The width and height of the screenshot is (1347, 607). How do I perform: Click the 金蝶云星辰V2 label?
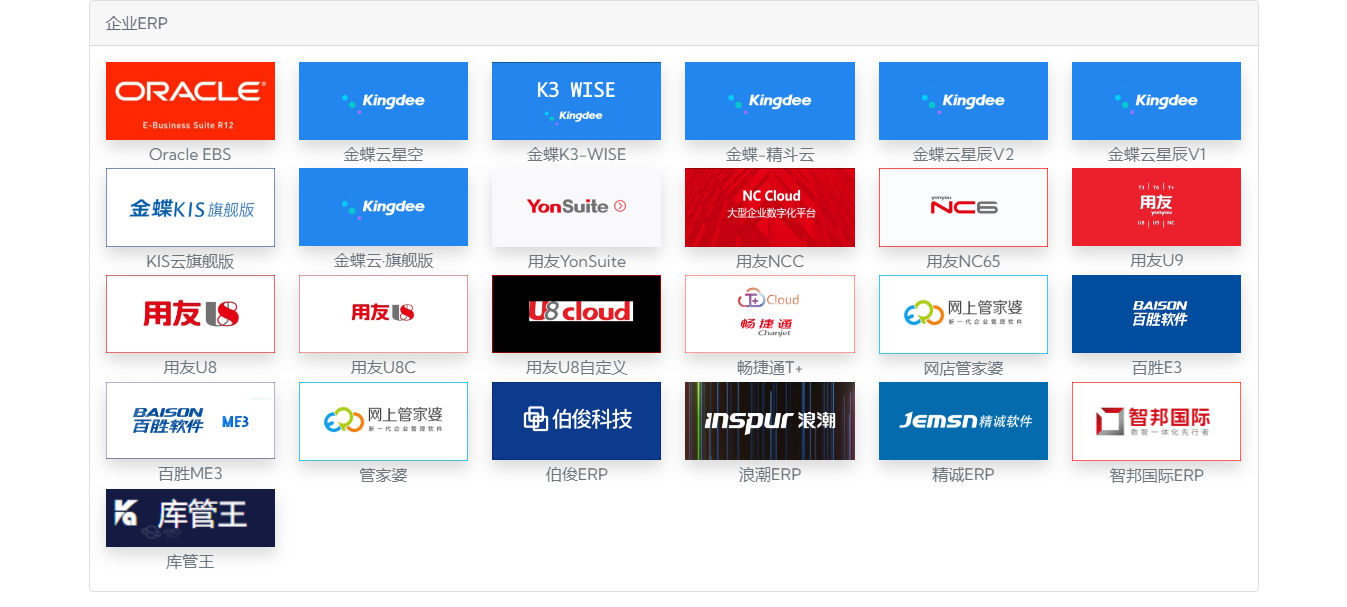tap(963, 155)
